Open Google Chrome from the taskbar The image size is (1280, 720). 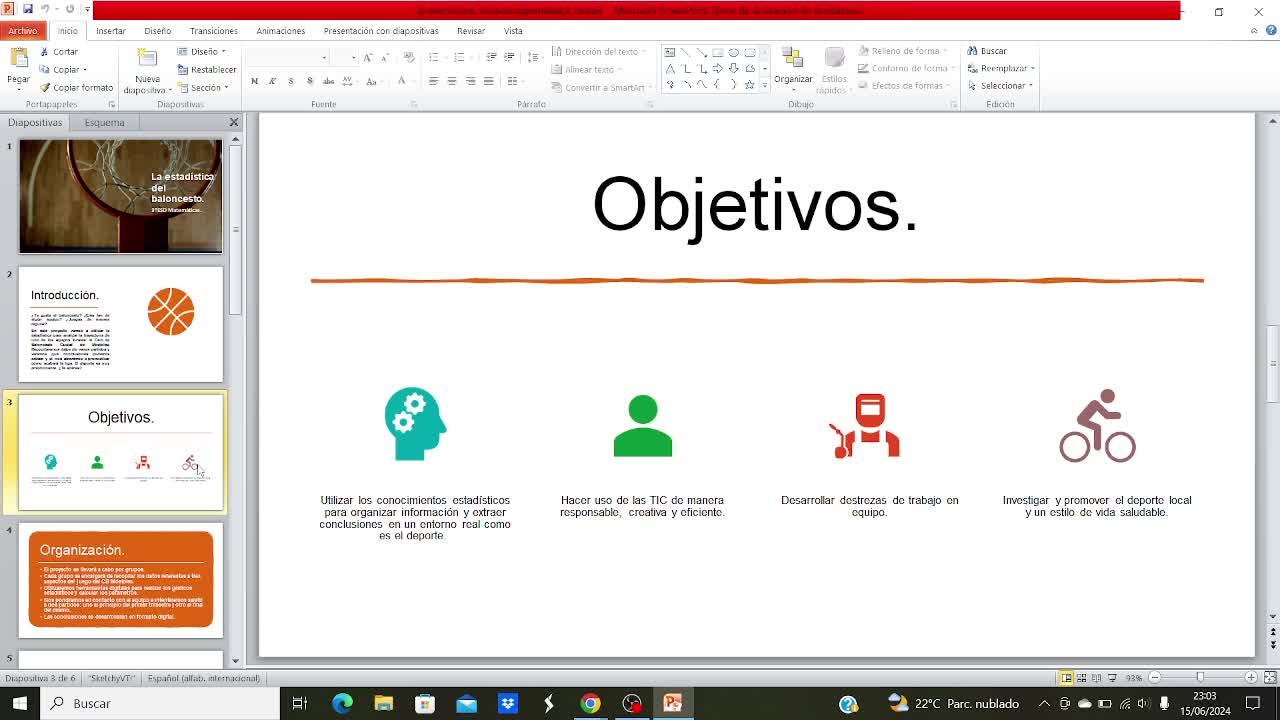click(590, 704)
